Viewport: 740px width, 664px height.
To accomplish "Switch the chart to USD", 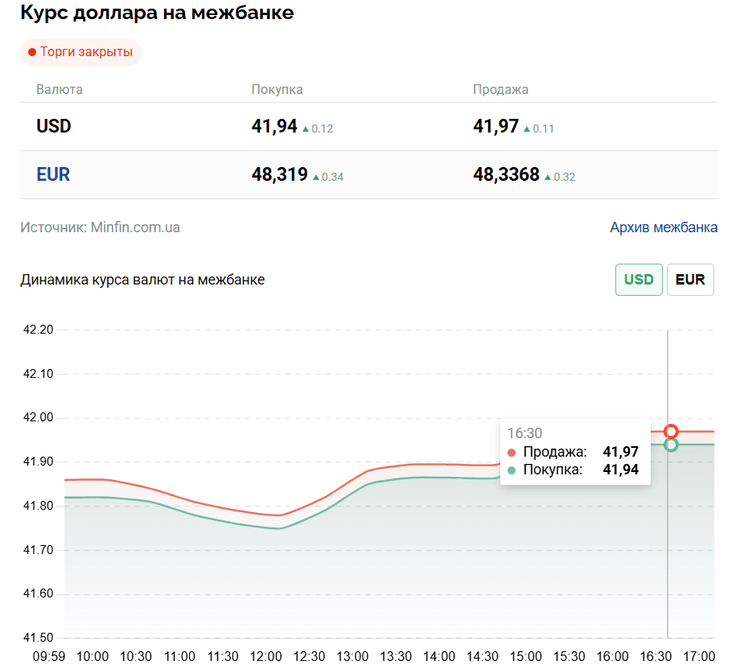I will (x=638, y=280).
